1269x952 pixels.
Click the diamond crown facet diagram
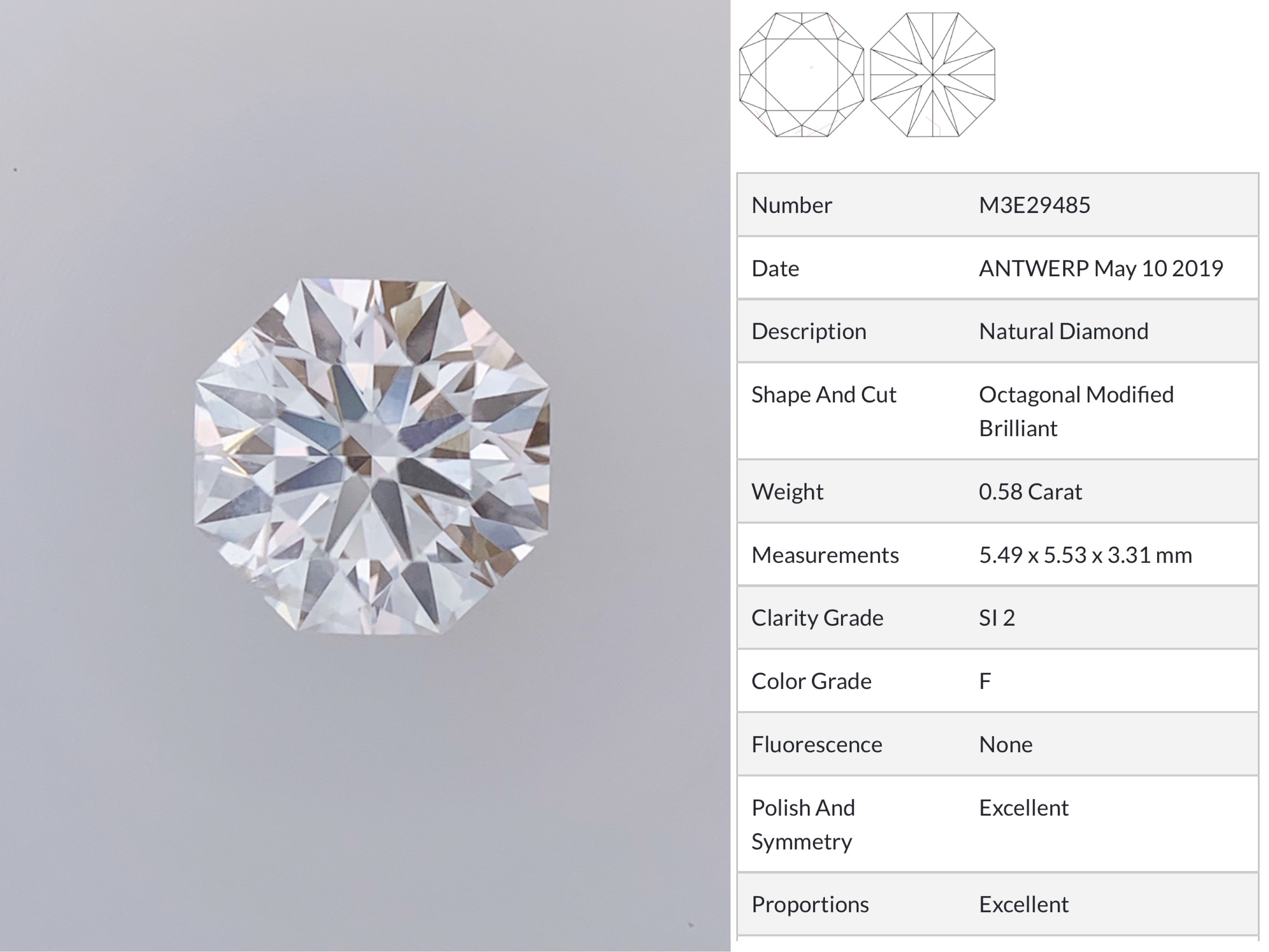tap(802, 74)
